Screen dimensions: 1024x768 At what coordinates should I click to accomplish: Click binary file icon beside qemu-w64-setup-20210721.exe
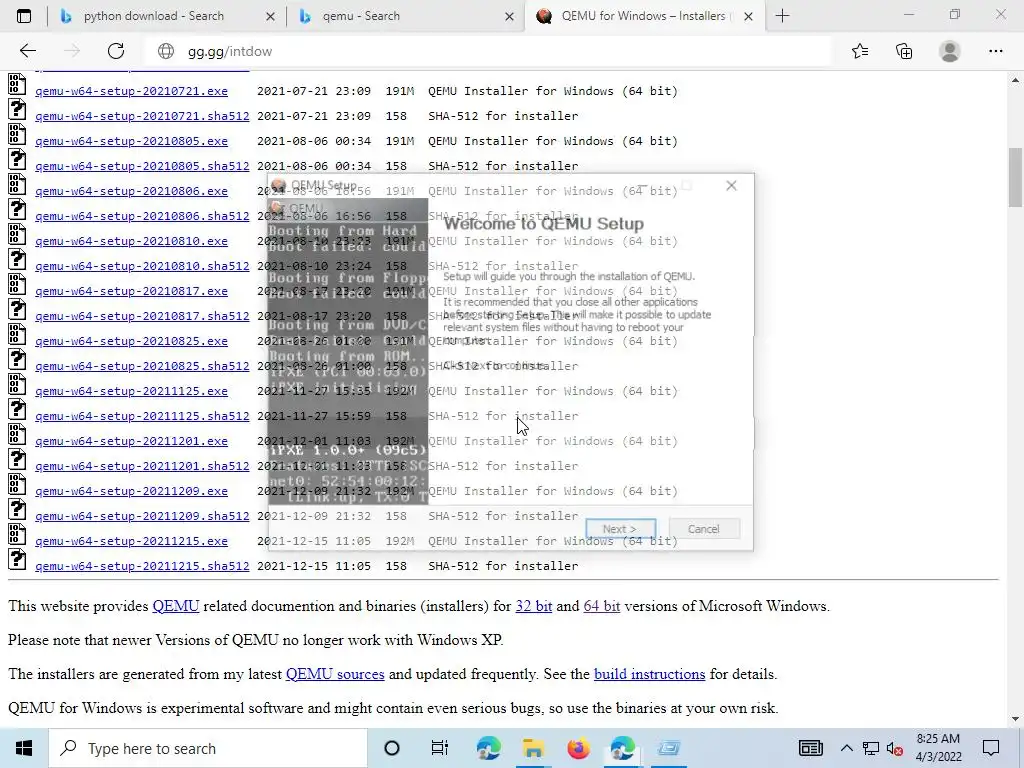pyautogui.click(x=17, y=85)
